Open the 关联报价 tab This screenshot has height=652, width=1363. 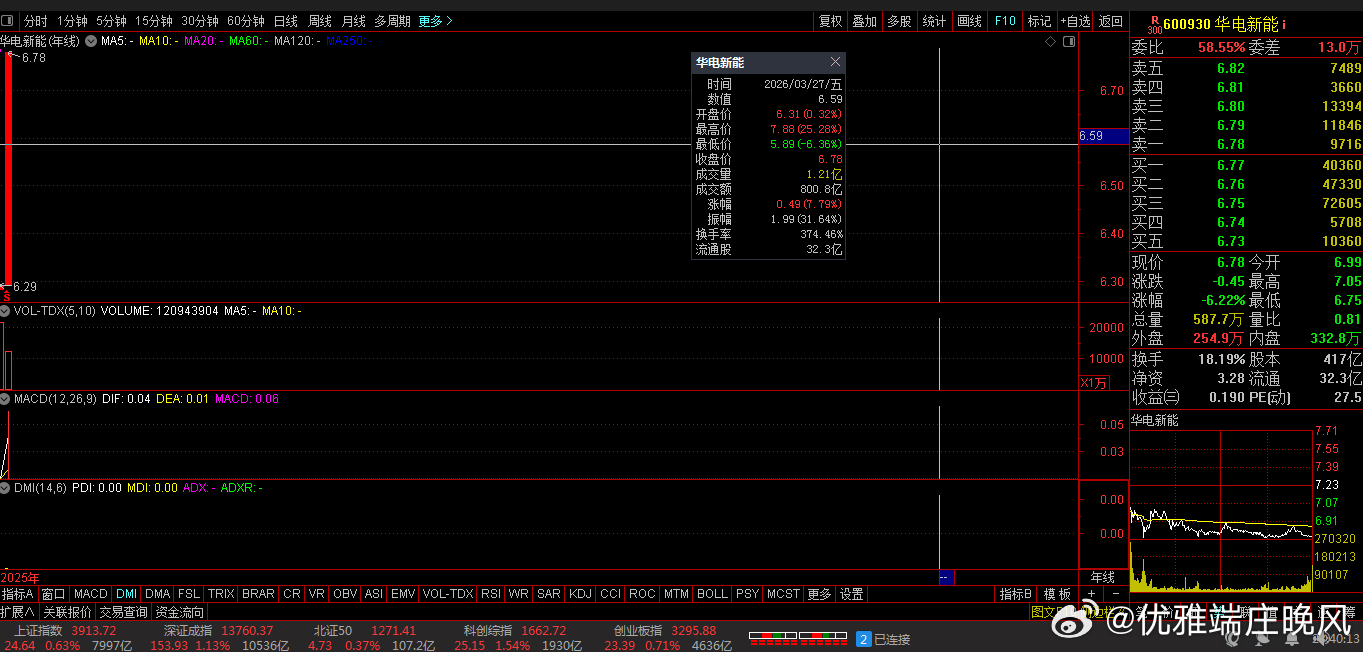68,612
